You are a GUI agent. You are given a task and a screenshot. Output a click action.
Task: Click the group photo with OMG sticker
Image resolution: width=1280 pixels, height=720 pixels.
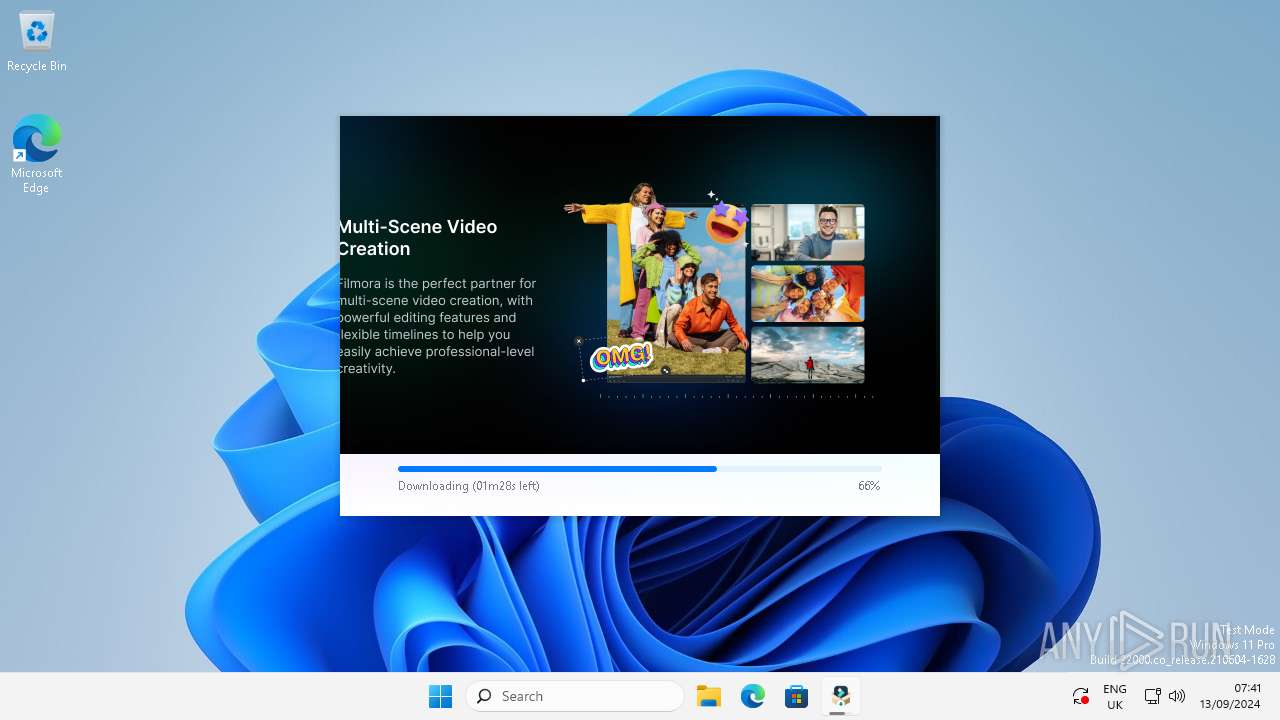(x=677, y=294)
